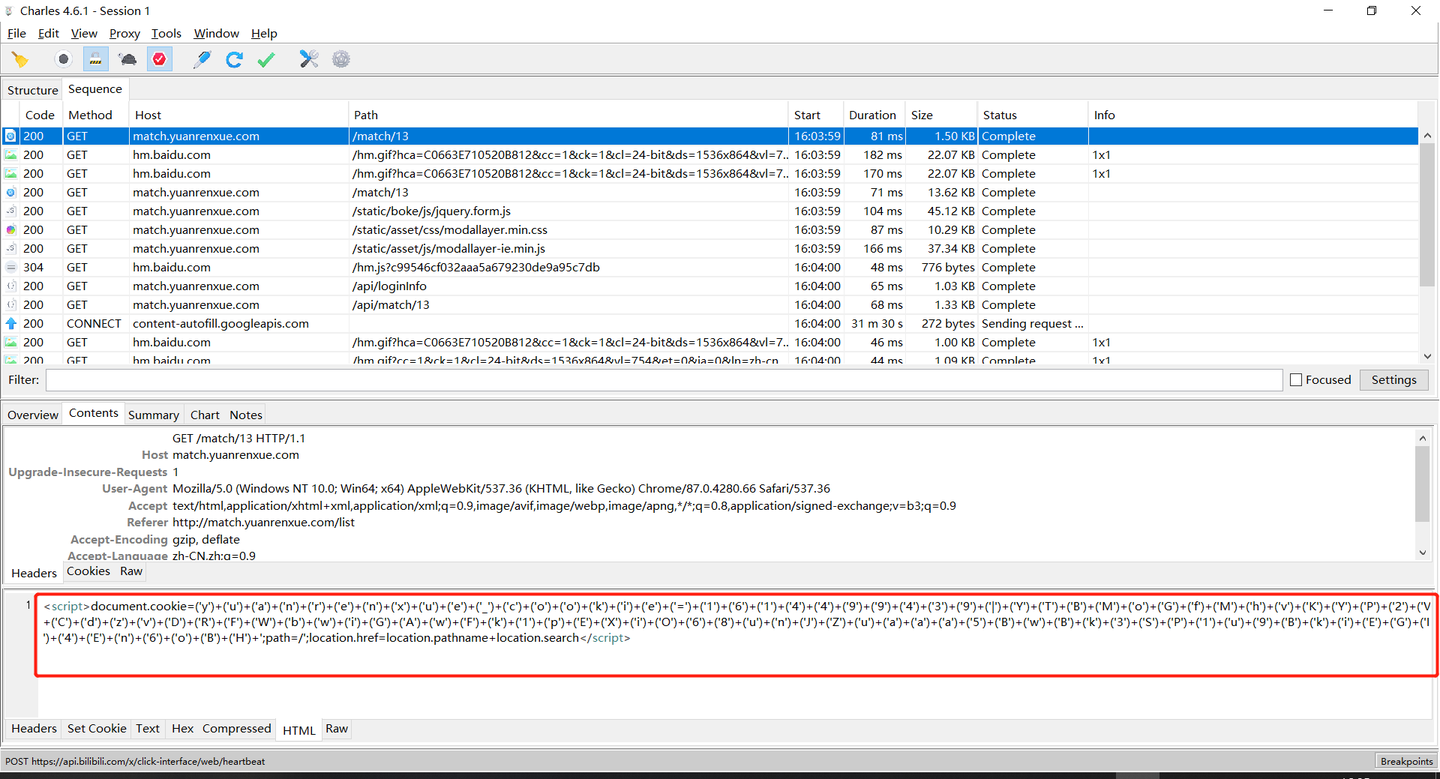
Task: Switch to the Structure tab
Action: click(33, 90)
